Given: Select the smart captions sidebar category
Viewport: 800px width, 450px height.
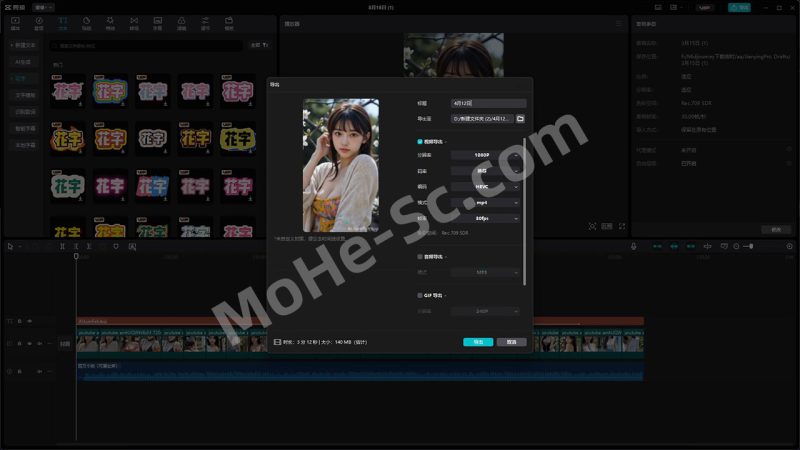Looking at the screenshot, I should point(24,129).
